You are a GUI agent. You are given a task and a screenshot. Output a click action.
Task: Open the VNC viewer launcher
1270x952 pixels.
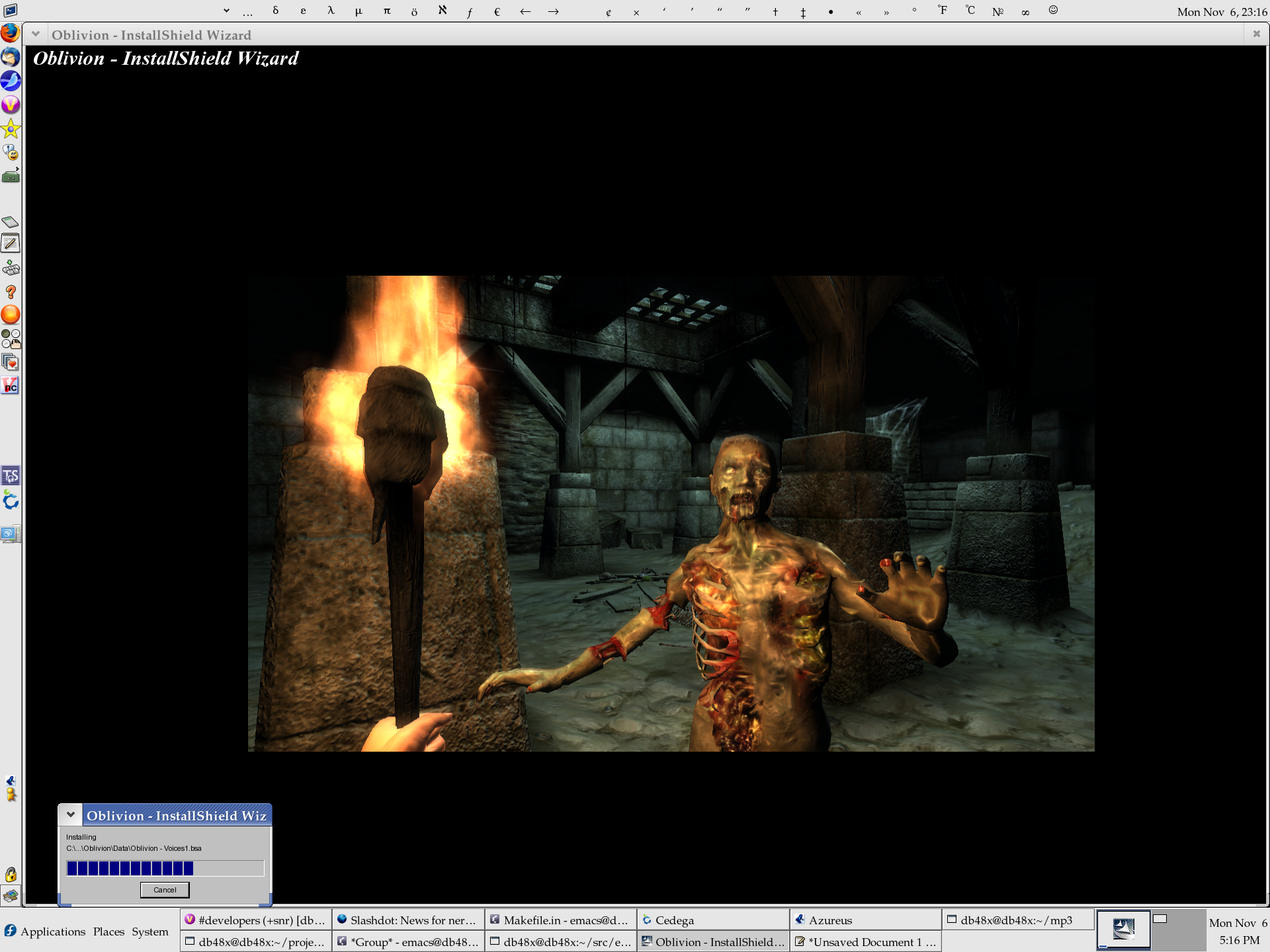pos(11,385)
